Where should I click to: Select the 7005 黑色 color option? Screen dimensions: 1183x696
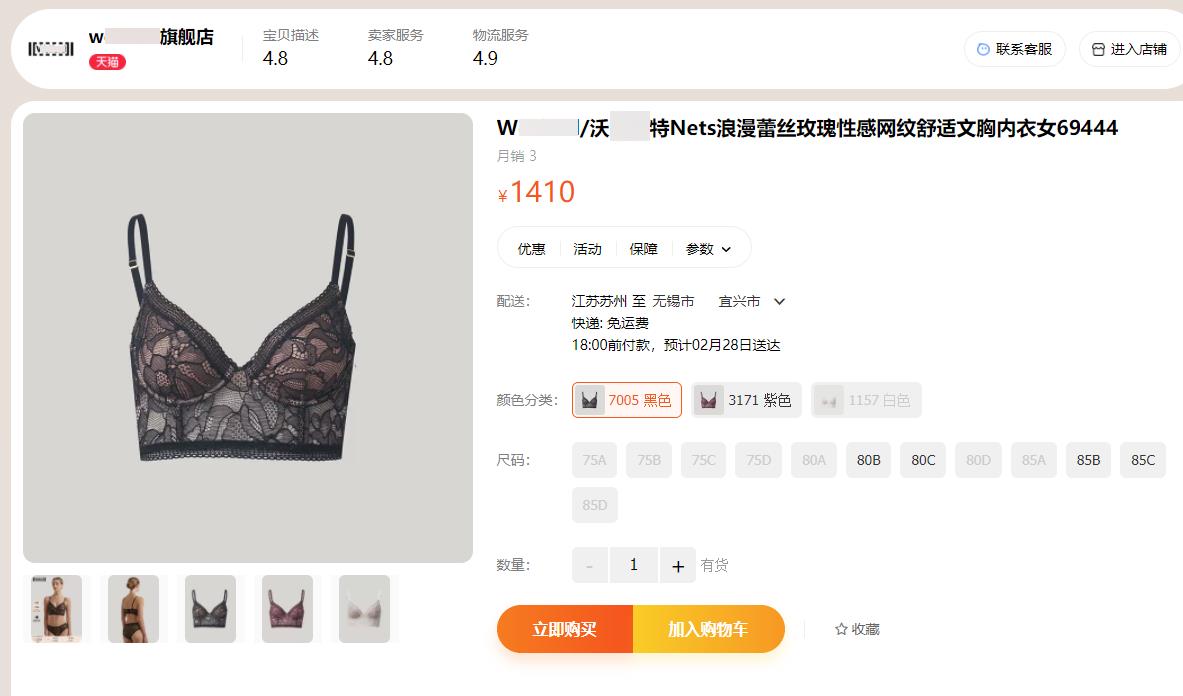pyautogui.click(x=627, y=400)
